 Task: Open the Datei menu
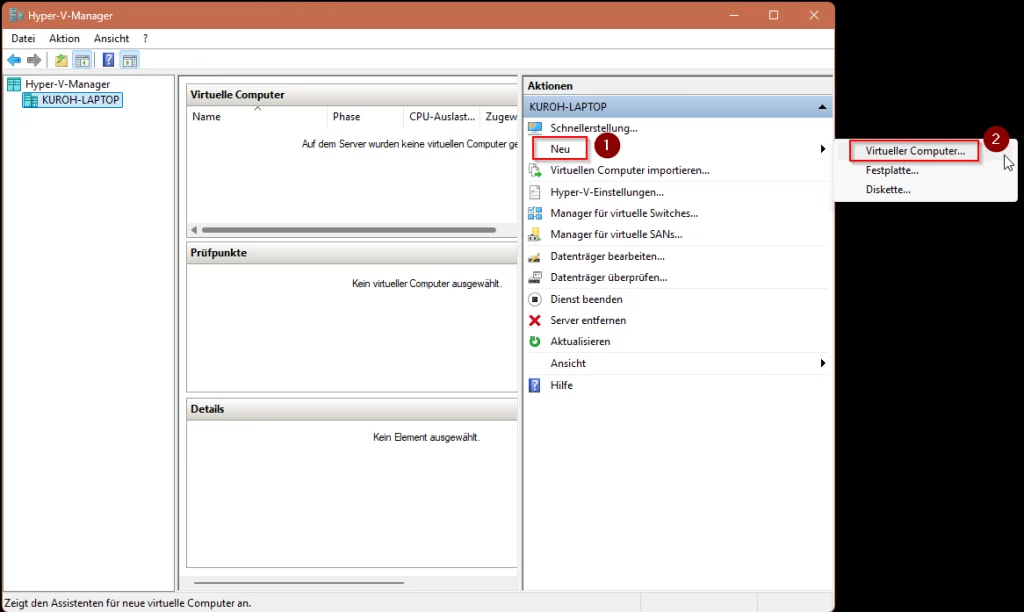pyautogui.click(x=23, y=38)
